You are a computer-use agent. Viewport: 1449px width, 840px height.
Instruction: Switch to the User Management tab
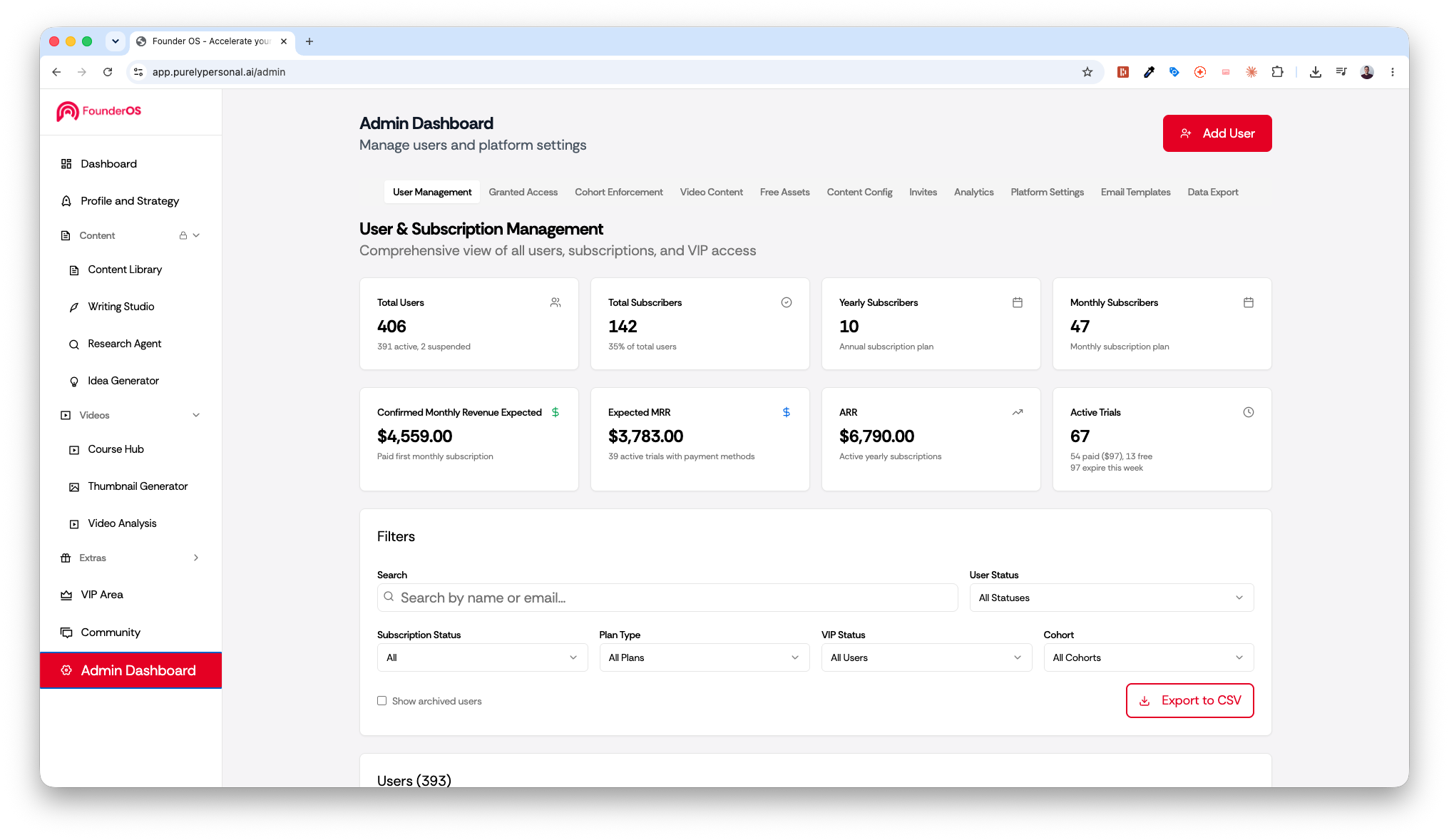pos(432,193)
